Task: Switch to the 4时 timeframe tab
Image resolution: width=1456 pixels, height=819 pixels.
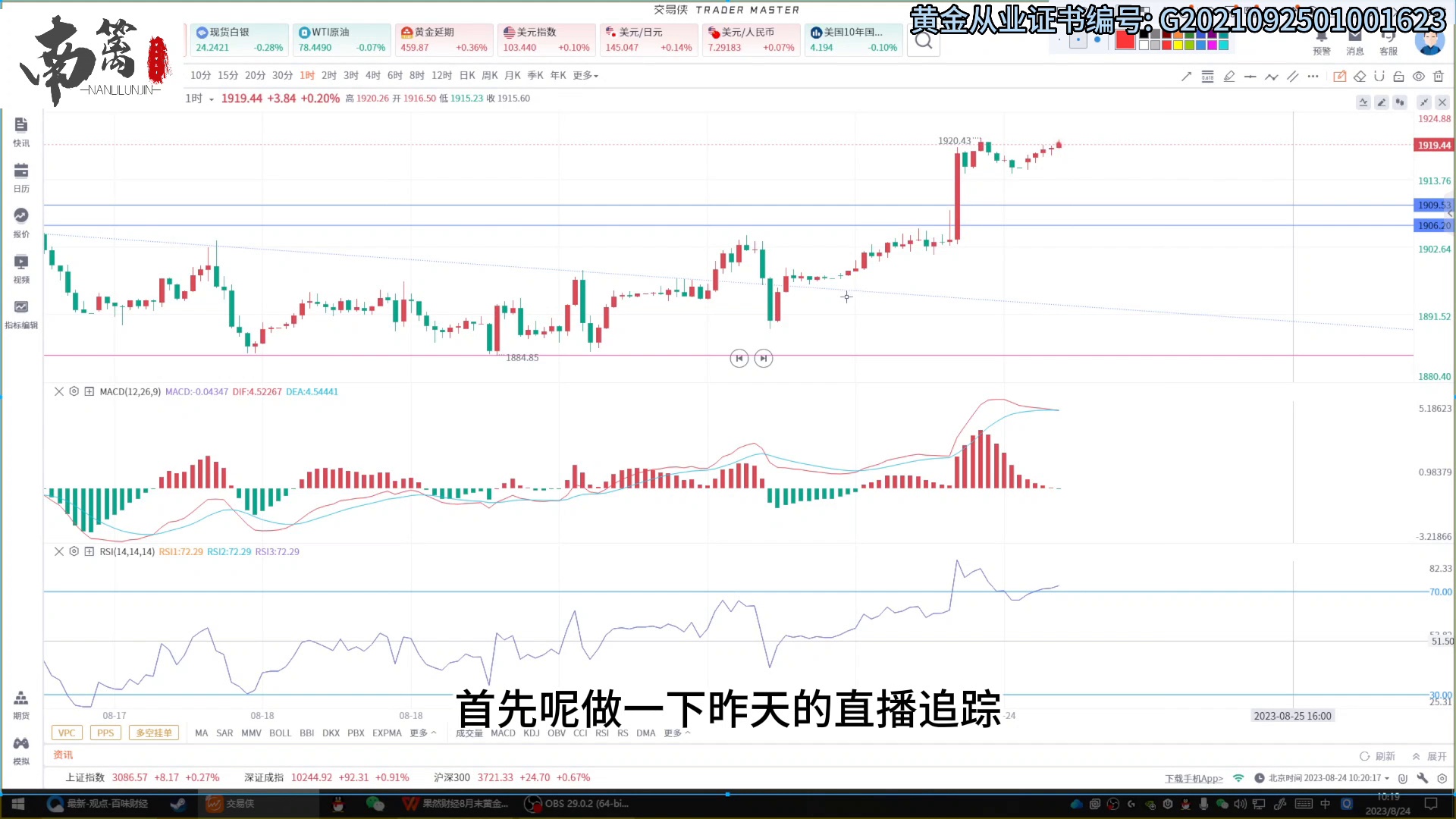Action: point(372,75)
